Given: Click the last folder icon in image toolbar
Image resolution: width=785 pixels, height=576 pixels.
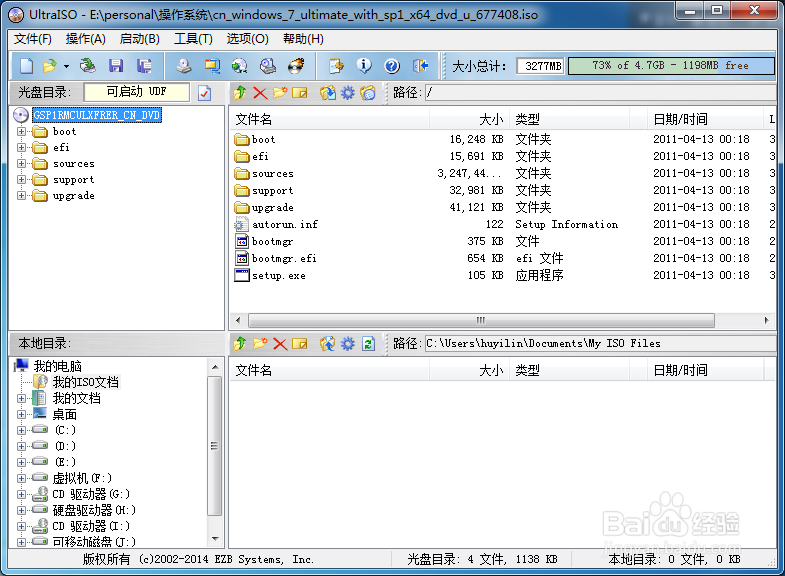Looking at the screenshot, I should (367, 93).
